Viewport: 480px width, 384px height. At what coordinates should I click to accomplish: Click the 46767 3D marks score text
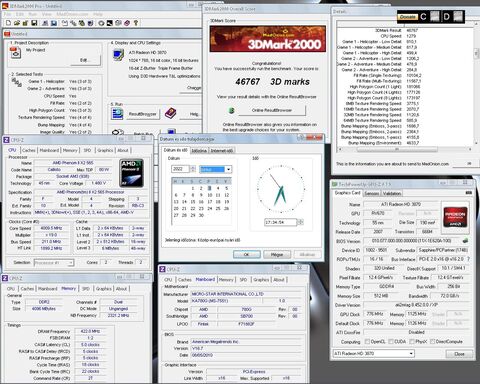click(272, 82)
